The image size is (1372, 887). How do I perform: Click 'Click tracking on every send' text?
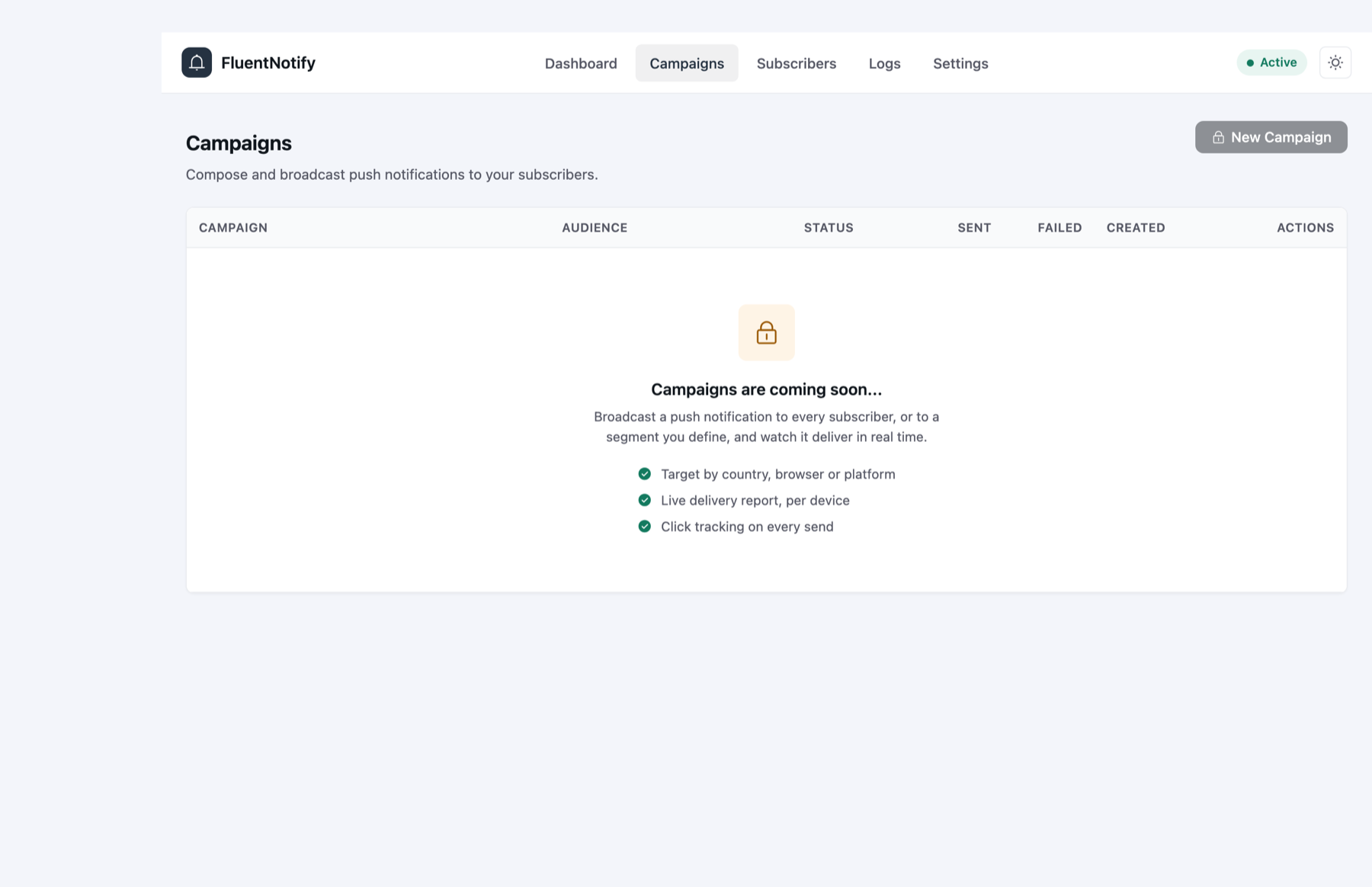pyautogui.click(x=747, y=527)
